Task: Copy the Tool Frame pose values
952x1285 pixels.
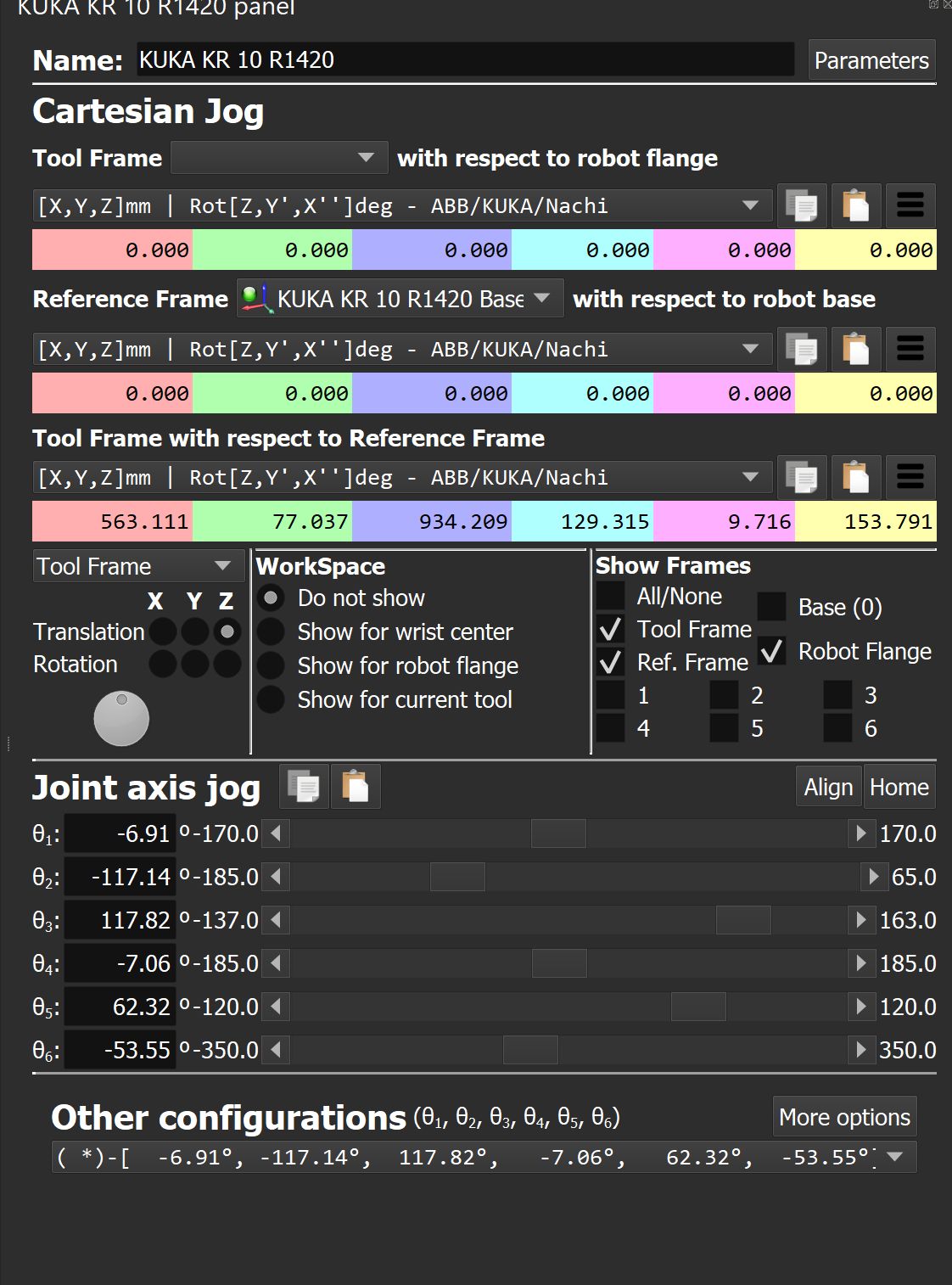Action: pos(802,206)
